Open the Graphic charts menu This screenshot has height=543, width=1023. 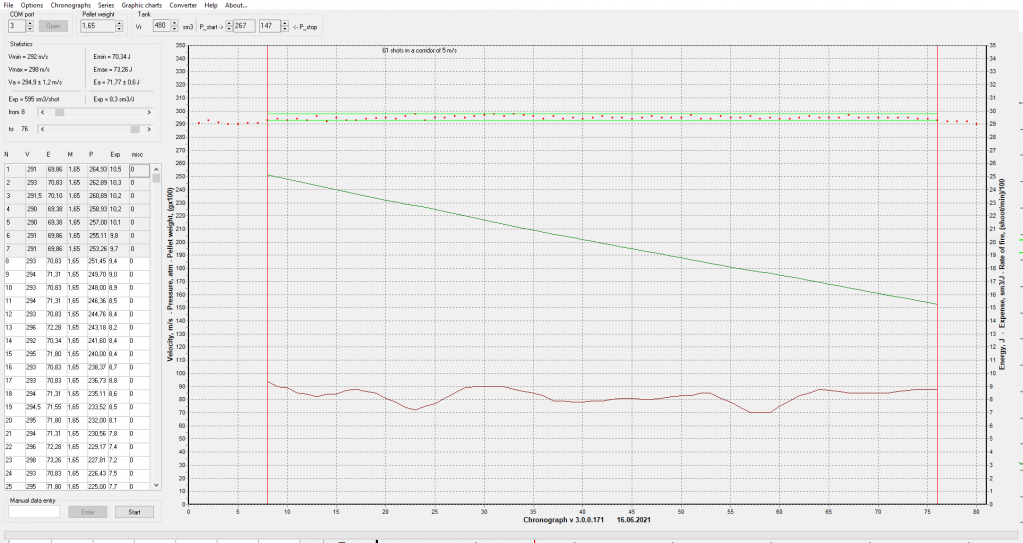click(x=142, y=5)
